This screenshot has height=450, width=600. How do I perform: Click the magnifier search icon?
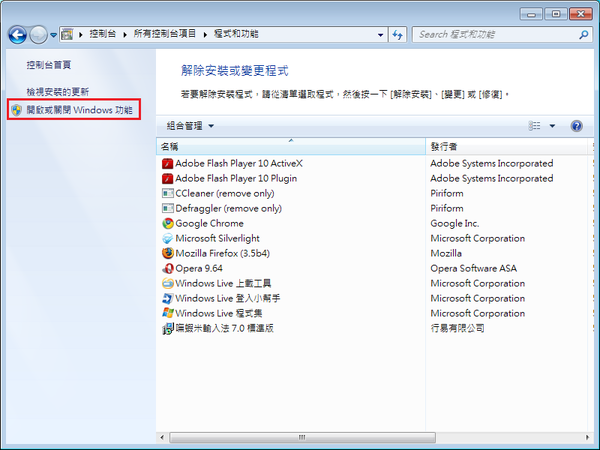click(x=583, y=35)
